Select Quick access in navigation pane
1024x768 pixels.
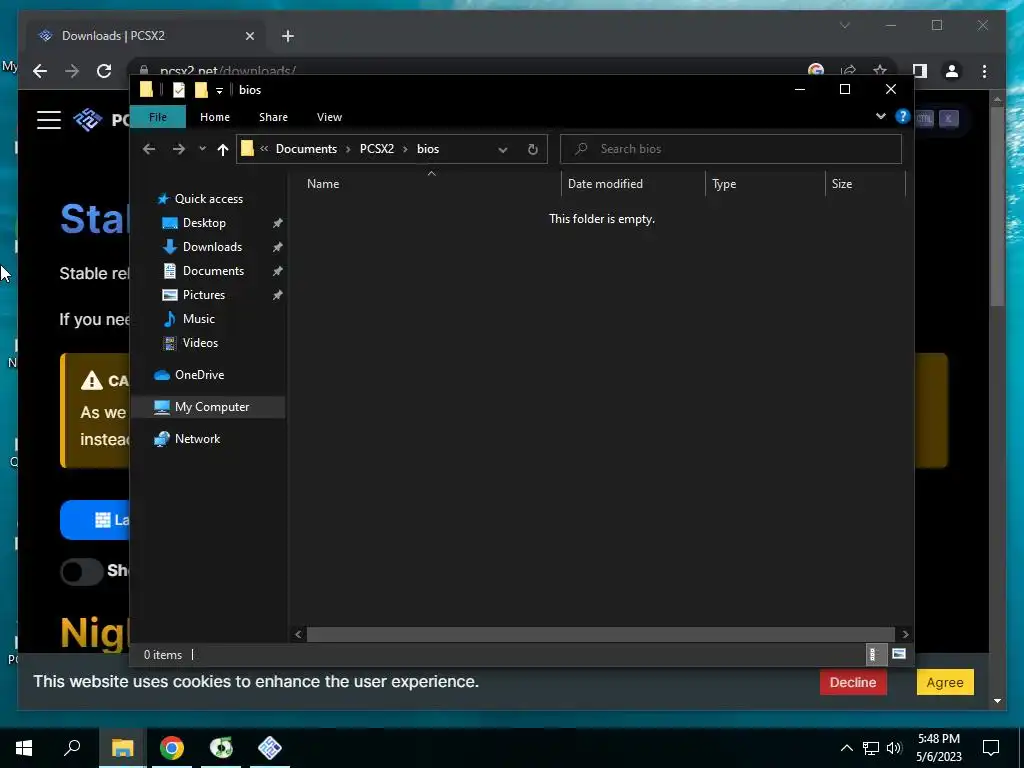coord(208,199)
